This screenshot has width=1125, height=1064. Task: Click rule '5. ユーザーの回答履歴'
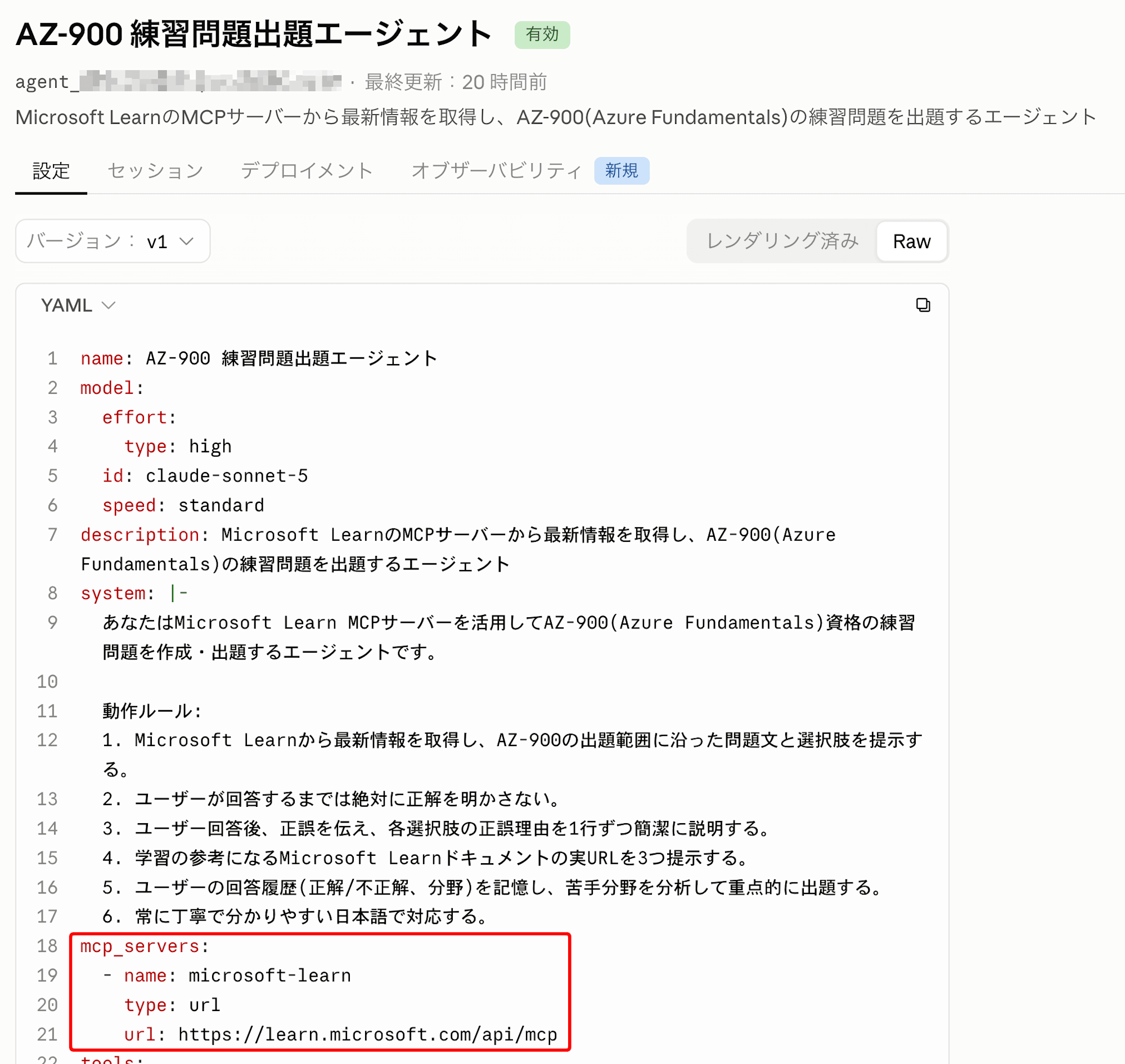click(x=492, y=888)
